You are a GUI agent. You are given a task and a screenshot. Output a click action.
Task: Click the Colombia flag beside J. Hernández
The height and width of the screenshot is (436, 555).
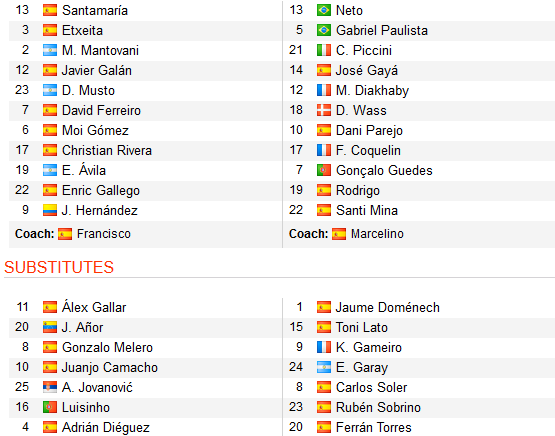tap(50, 210)
